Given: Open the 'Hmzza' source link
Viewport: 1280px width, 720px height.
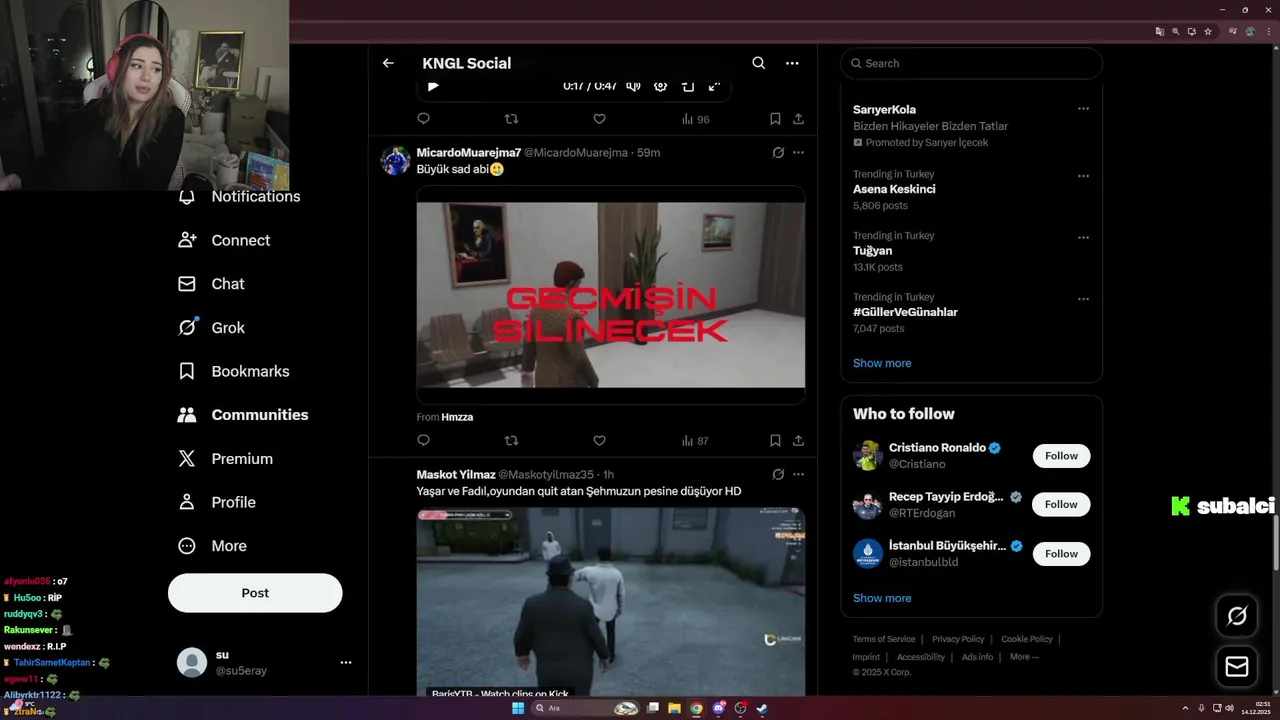Looking at the screenshot, I should click(x=457, y=417).
